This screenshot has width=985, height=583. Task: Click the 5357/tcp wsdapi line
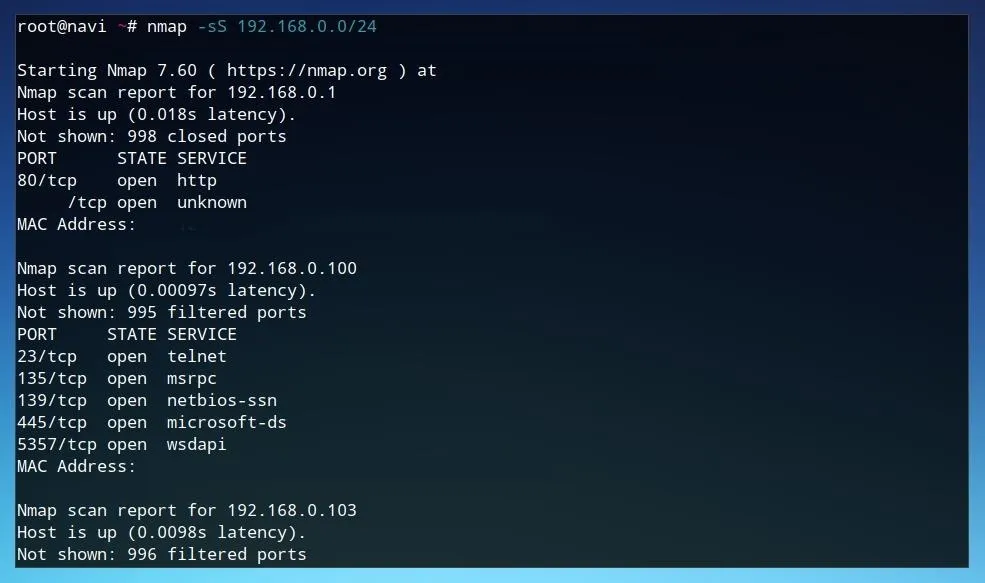(x=122, y=445)
